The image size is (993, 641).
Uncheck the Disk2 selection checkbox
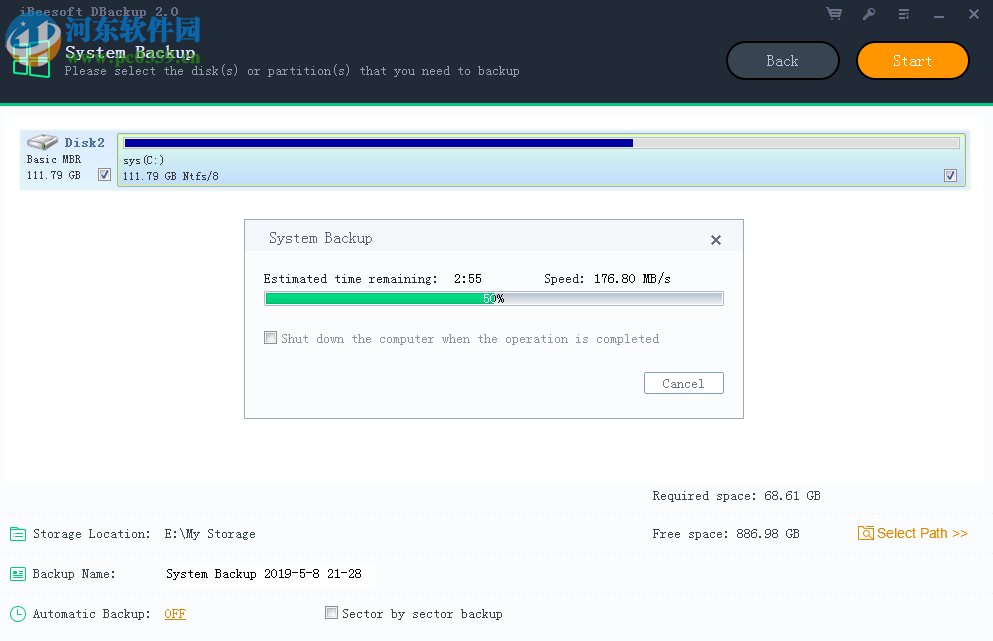(x=104, y=173)
